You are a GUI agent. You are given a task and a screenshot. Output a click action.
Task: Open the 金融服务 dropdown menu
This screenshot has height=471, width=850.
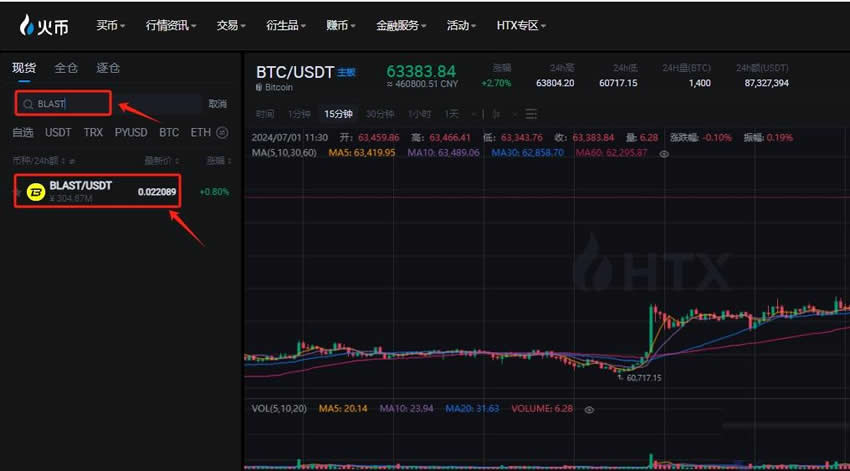tap(401, 25)
